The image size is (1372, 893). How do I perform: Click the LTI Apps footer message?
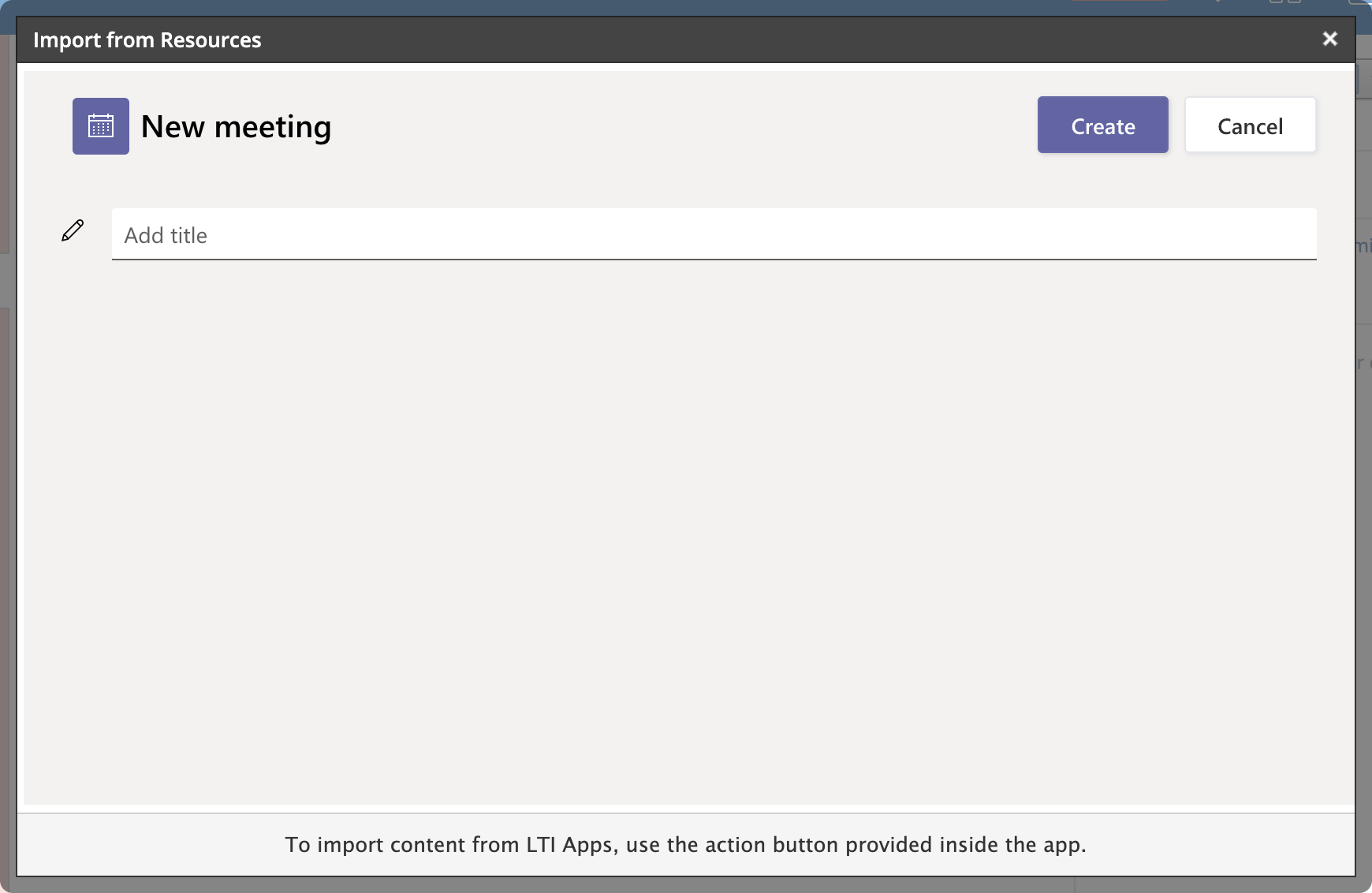685,845
